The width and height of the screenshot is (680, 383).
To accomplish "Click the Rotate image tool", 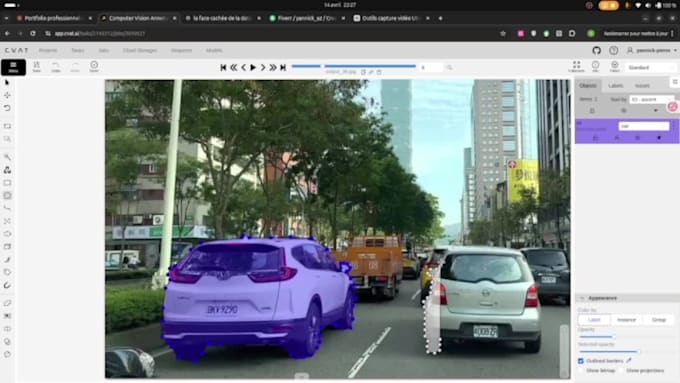I will coord(7,108).
